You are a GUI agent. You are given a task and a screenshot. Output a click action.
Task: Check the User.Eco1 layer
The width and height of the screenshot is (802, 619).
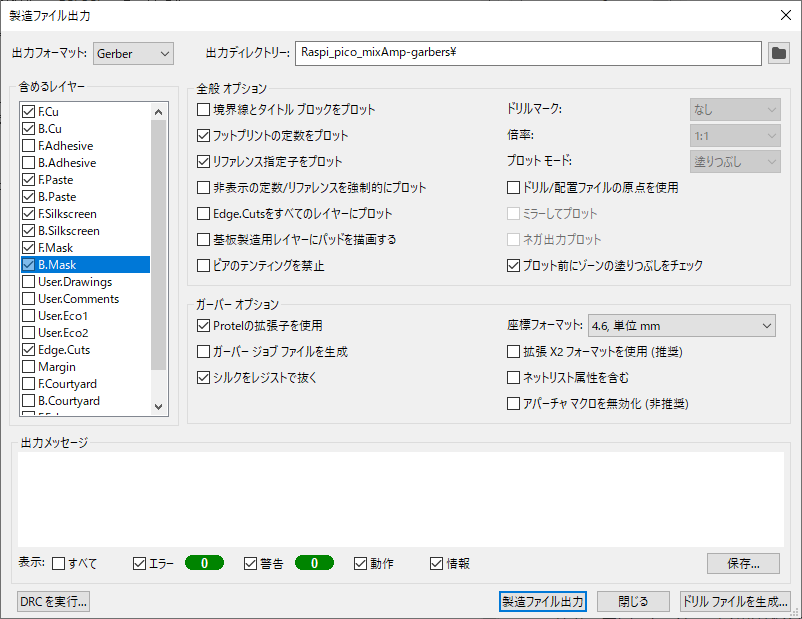click(x=29, y=316)
